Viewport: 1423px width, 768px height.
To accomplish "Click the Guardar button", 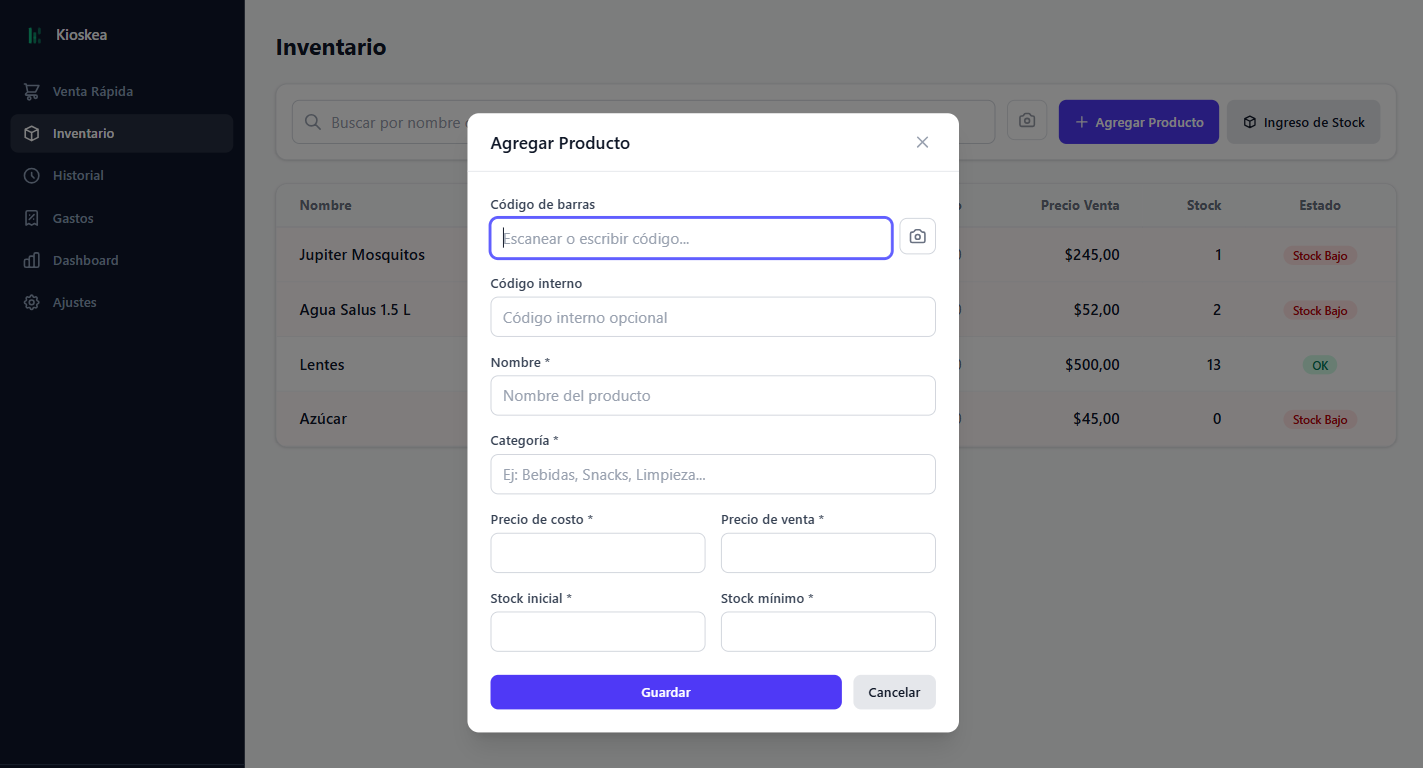I will pyautogui.click(x=665, y=692).
